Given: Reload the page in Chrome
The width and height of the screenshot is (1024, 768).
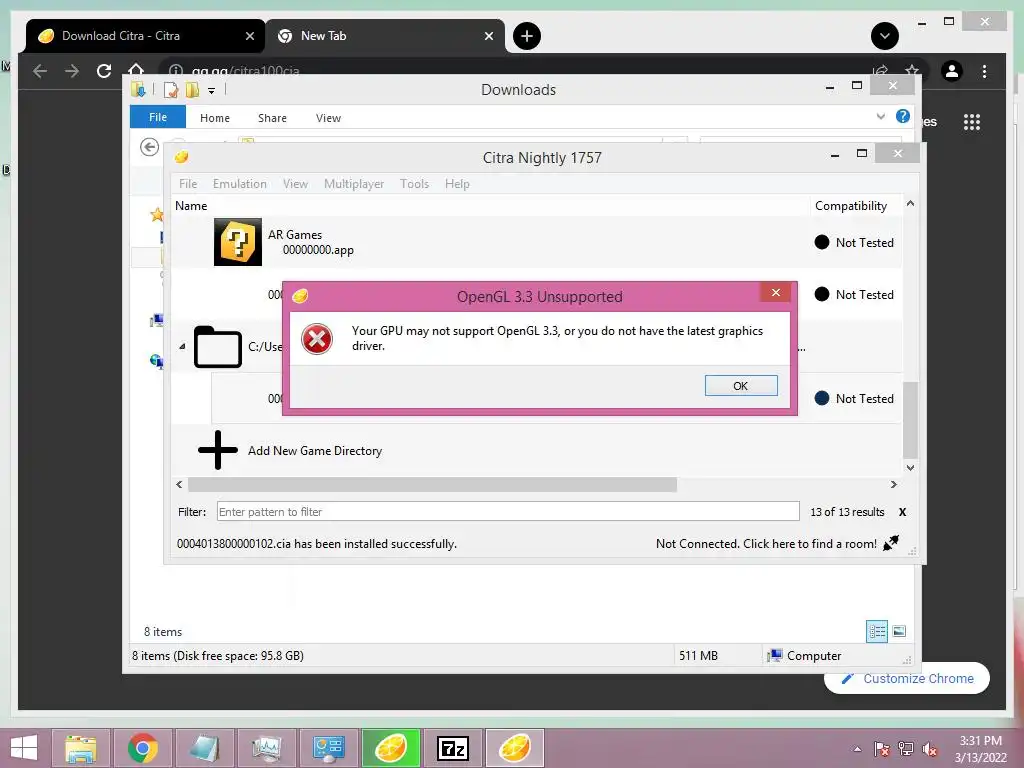Looking at the screenshot, I should (x=104, y=71).
